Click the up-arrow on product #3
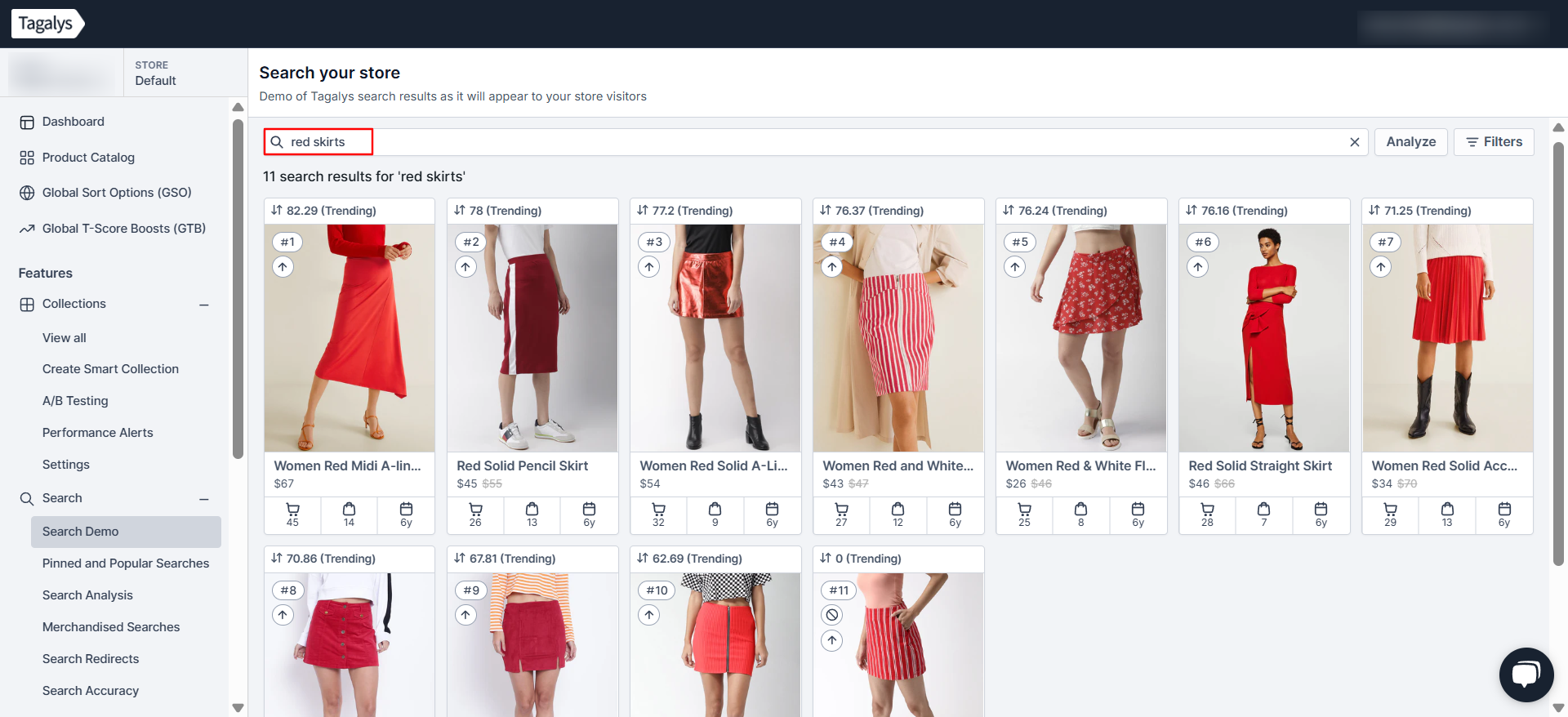The height and width of the screenshot is (717, 1568). click(x=648, y=267)
